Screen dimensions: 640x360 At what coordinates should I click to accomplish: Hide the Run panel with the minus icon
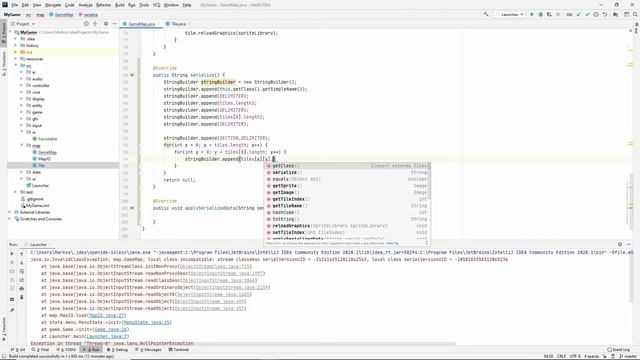pos(629,244)
